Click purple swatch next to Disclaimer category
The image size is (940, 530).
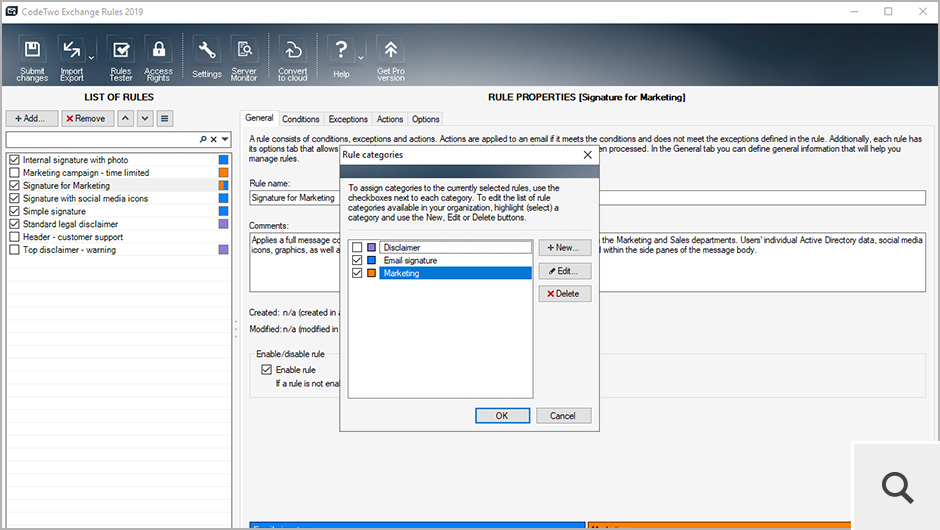372,247
